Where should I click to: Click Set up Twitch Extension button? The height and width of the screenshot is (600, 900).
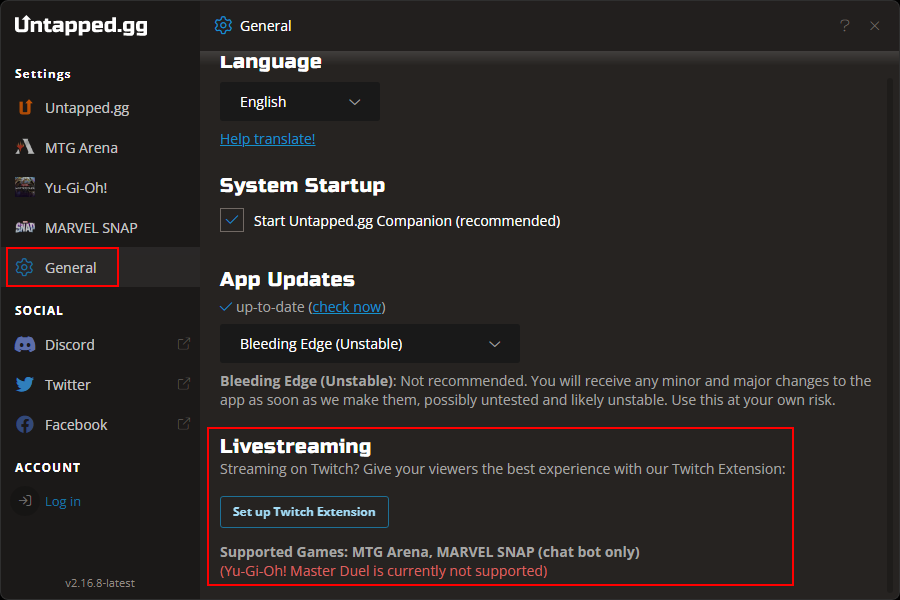point(304,512)
